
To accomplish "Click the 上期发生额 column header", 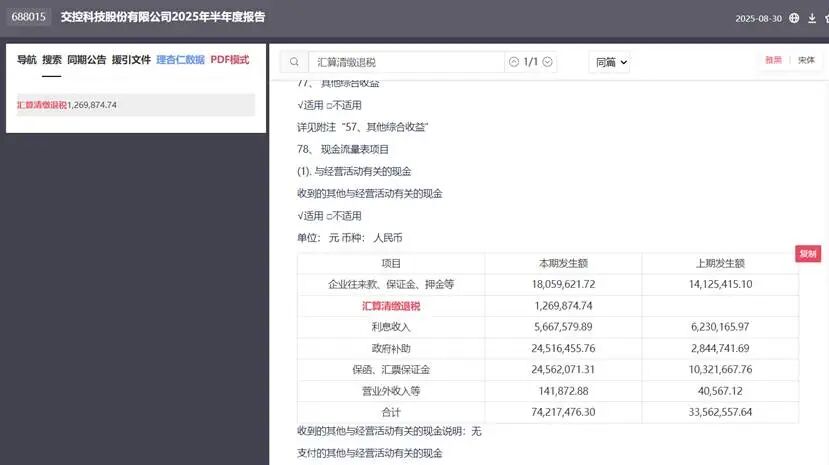I will coord(720,263).
